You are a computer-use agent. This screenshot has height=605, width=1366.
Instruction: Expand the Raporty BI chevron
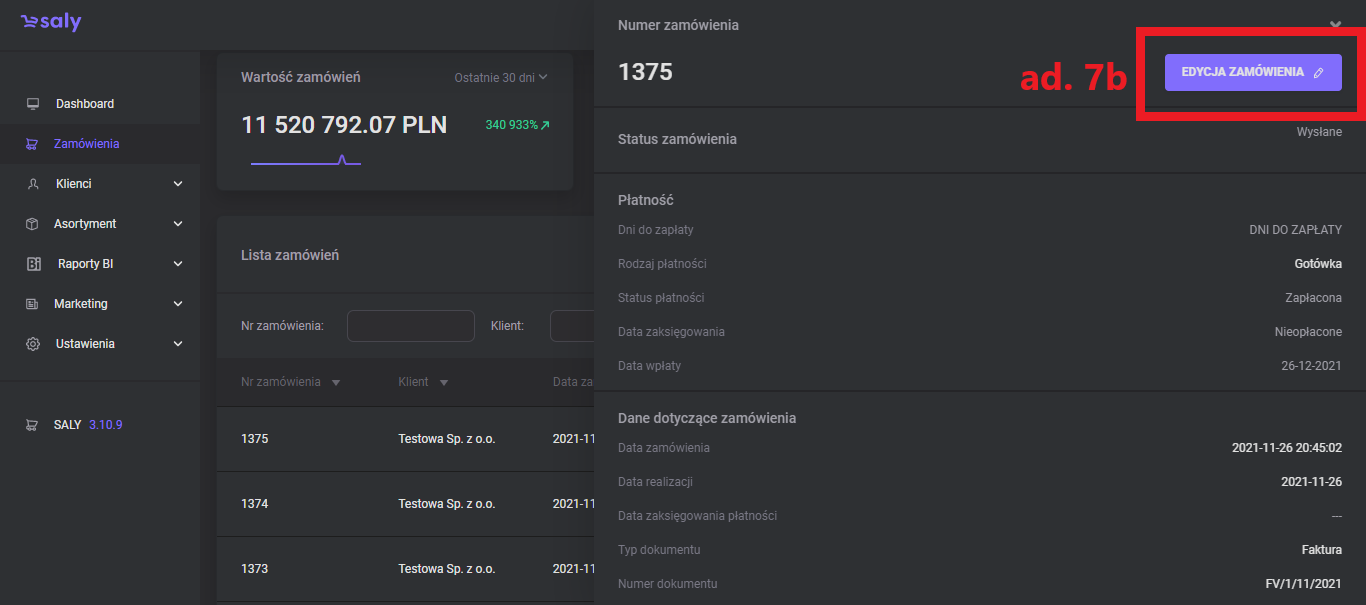pos(178,264)
